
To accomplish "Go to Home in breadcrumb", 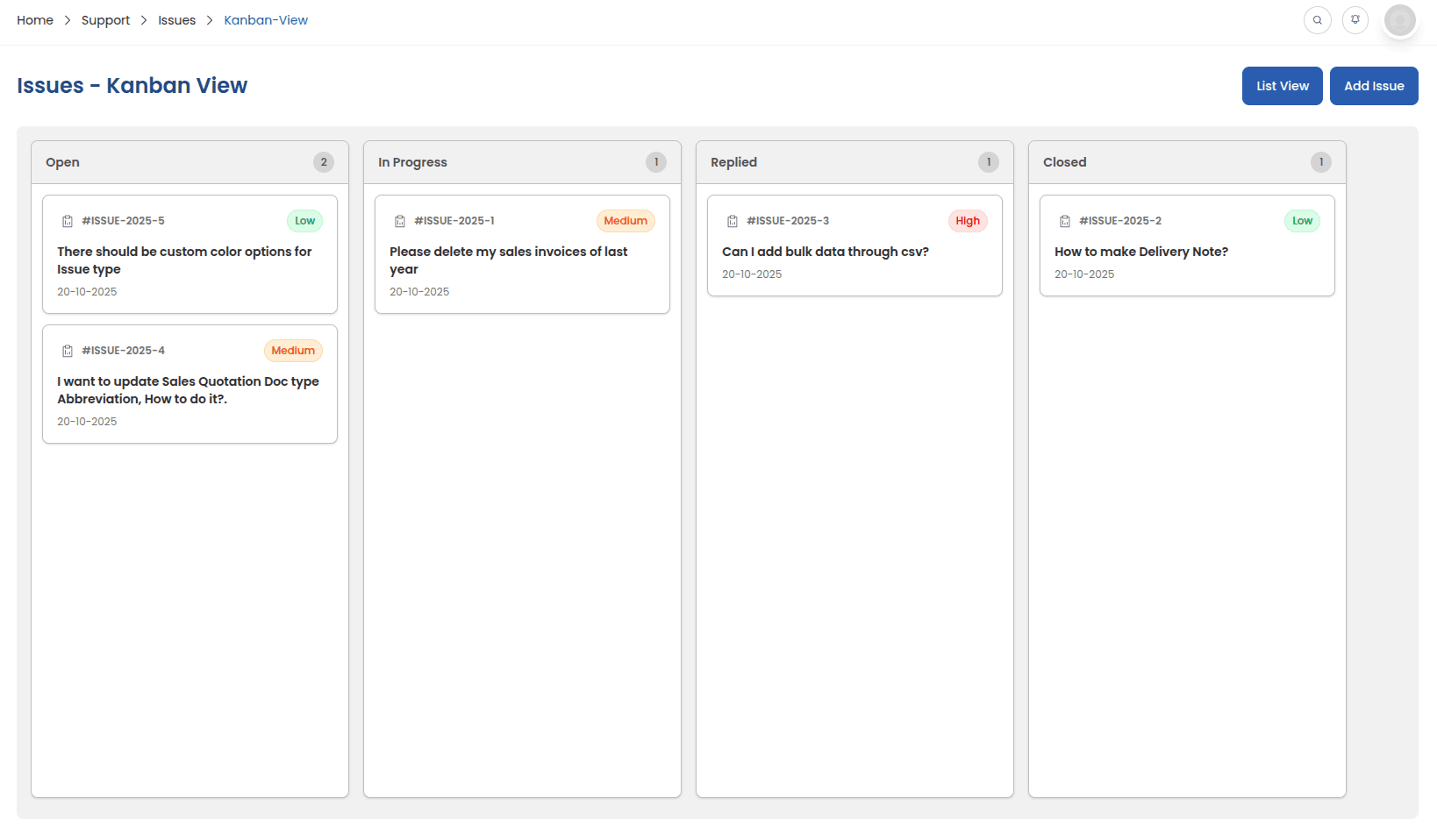I will pos(35,20).
